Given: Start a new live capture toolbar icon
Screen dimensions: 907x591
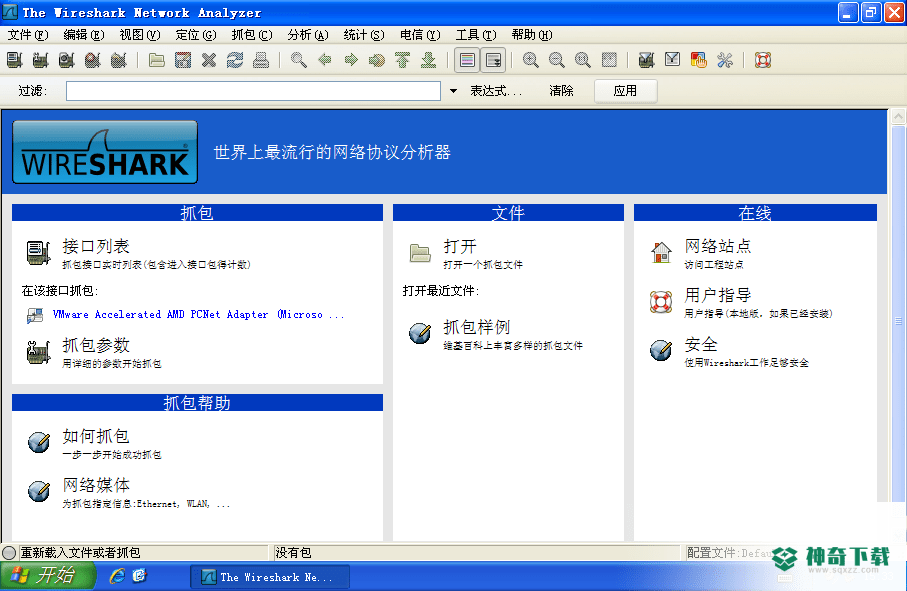Looking at the screenshot, I should coord(67,60).
